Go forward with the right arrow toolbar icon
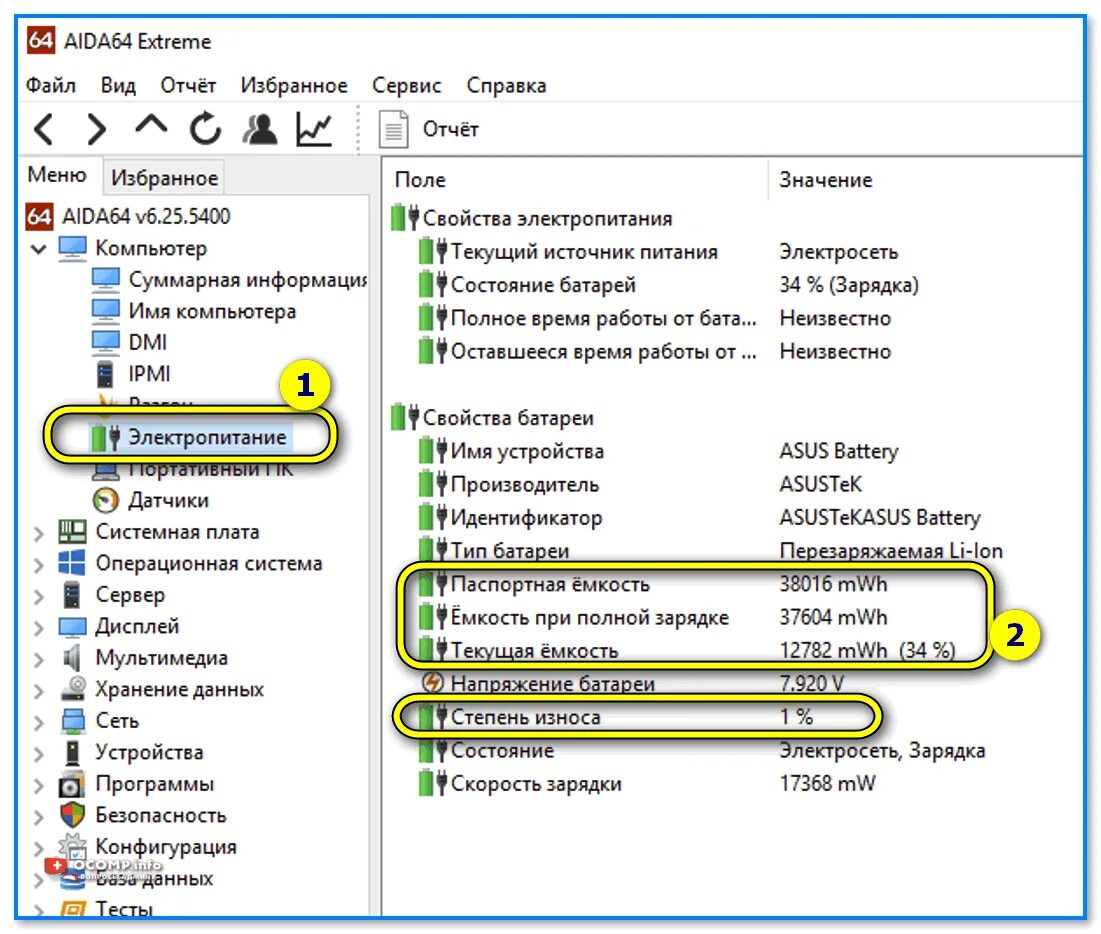Viewport: 1101px width, 934px height. [96, 129]
